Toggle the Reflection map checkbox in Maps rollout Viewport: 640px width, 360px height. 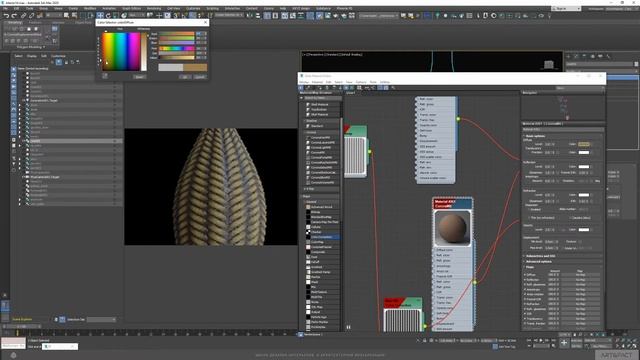click(525, 280)
